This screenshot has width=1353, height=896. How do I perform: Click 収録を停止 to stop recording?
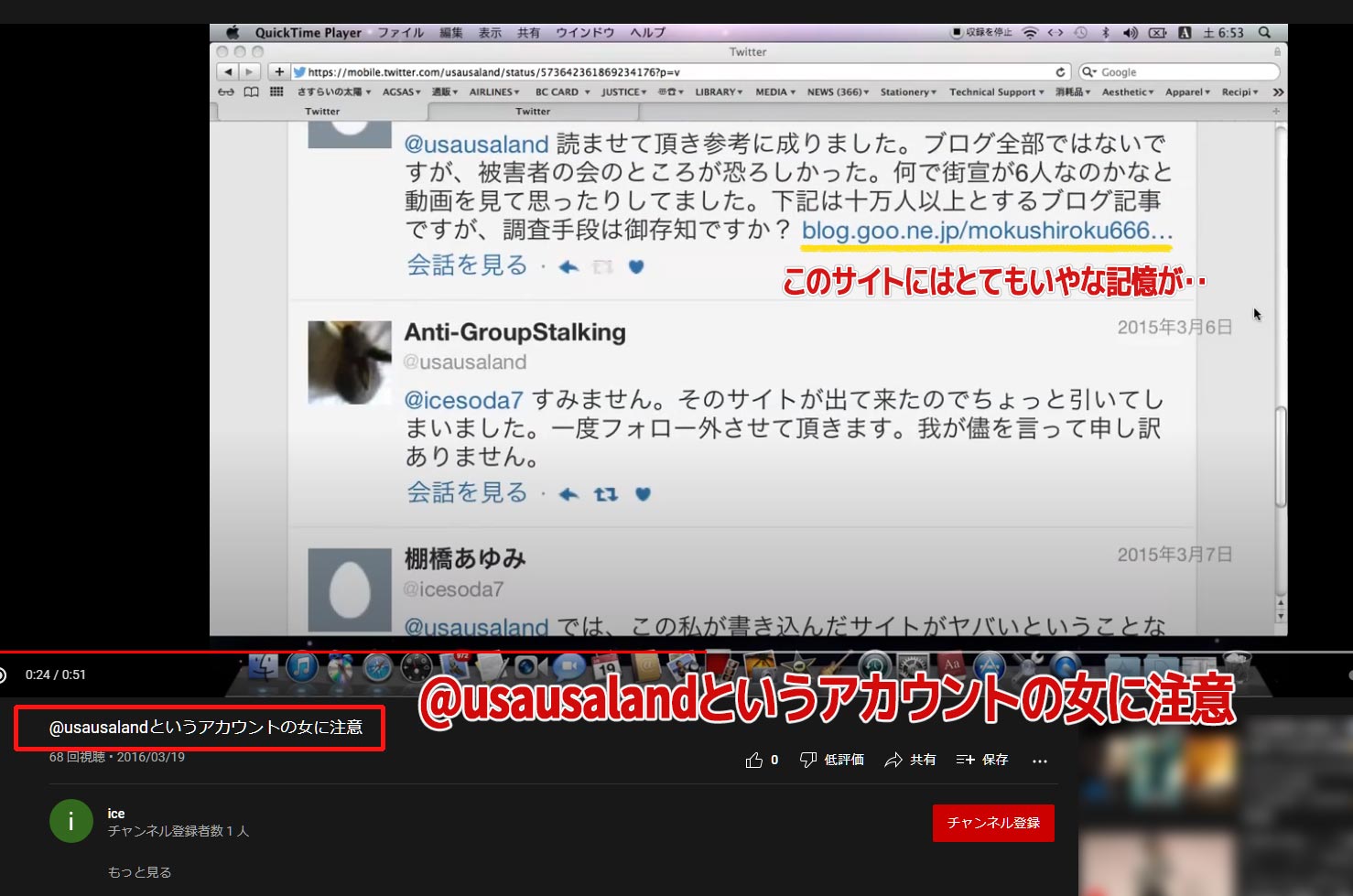(x=982, y=32)
